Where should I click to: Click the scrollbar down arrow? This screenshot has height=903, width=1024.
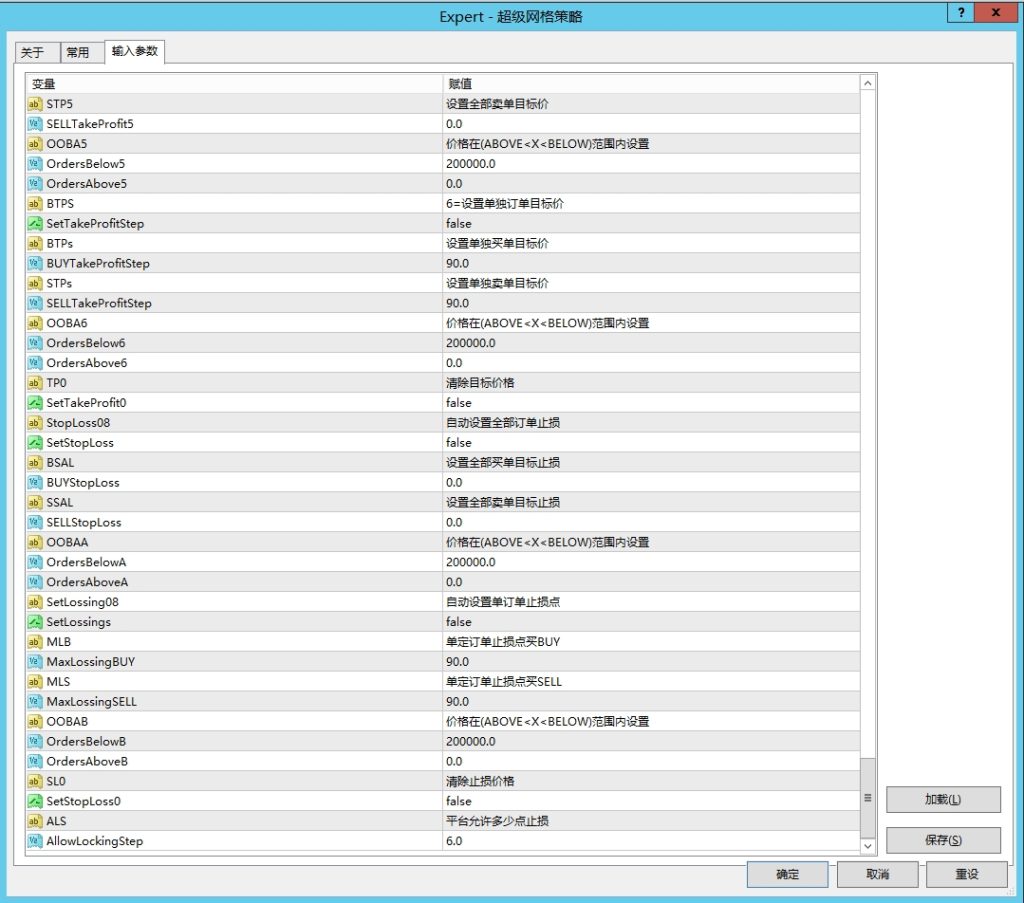pyautogui.click(x=867, y=846)
